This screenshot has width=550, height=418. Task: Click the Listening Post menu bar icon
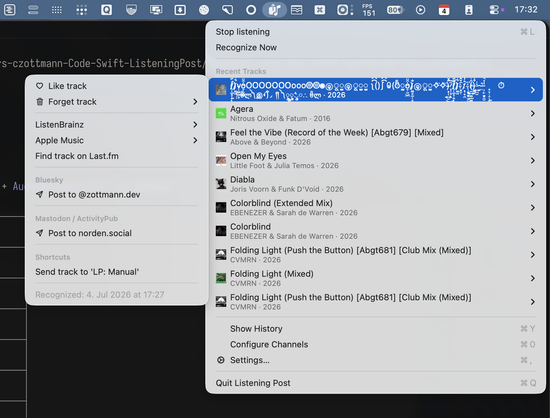(274, 9)
